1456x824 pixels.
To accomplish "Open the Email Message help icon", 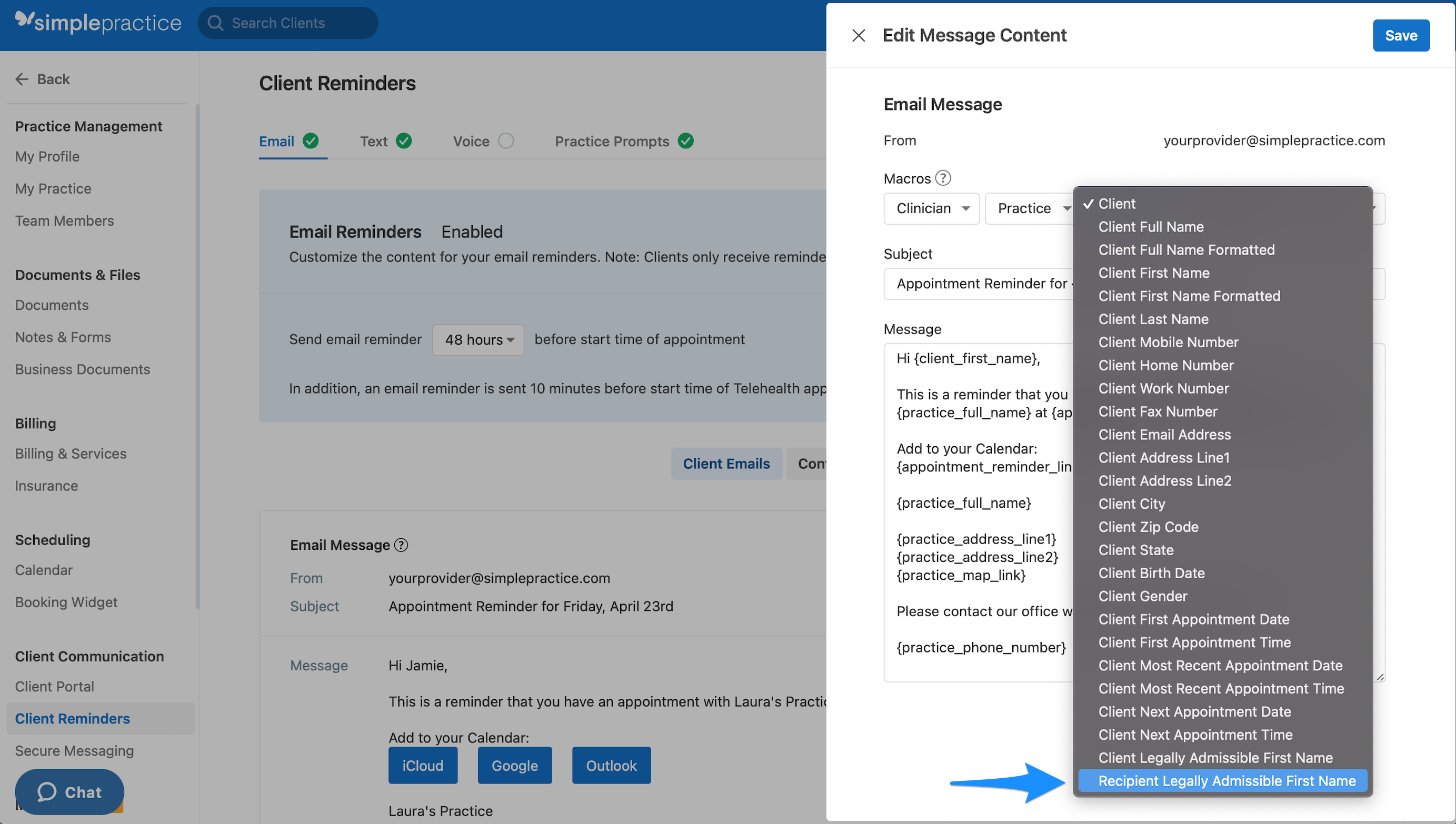I will click(401, 545).
